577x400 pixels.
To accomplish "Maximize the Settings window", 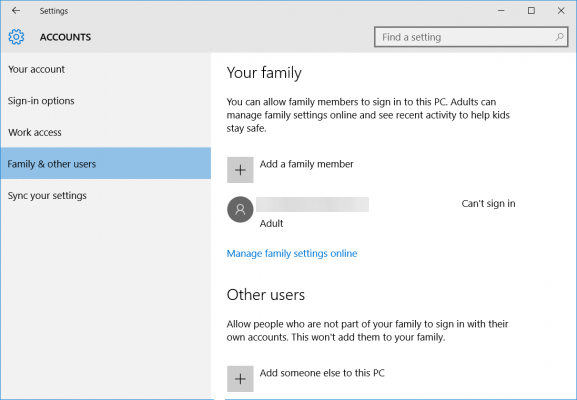I will pyautogui.click(x=531, y=11).
